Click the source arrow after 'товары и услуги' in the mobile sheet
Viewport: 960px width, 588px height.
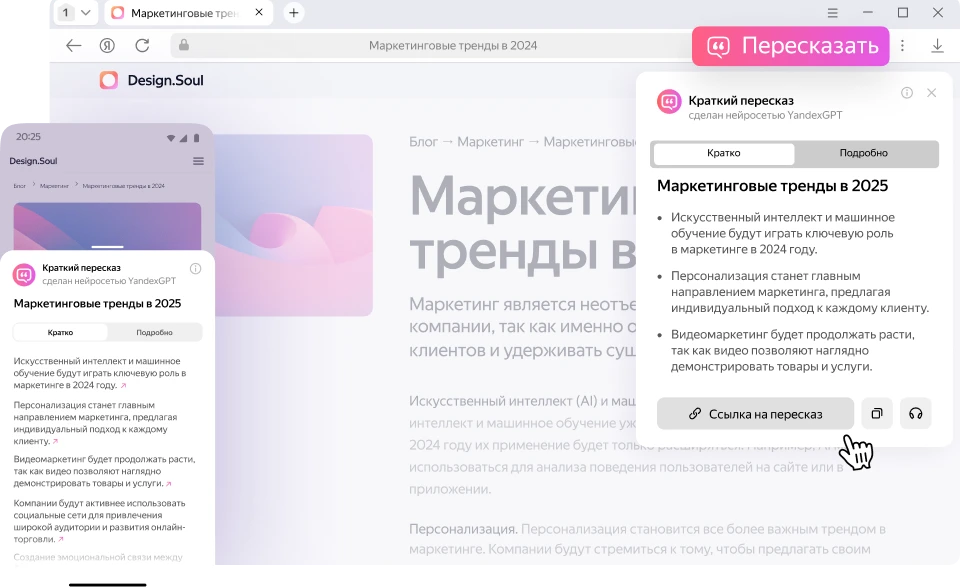pos(169,484)
